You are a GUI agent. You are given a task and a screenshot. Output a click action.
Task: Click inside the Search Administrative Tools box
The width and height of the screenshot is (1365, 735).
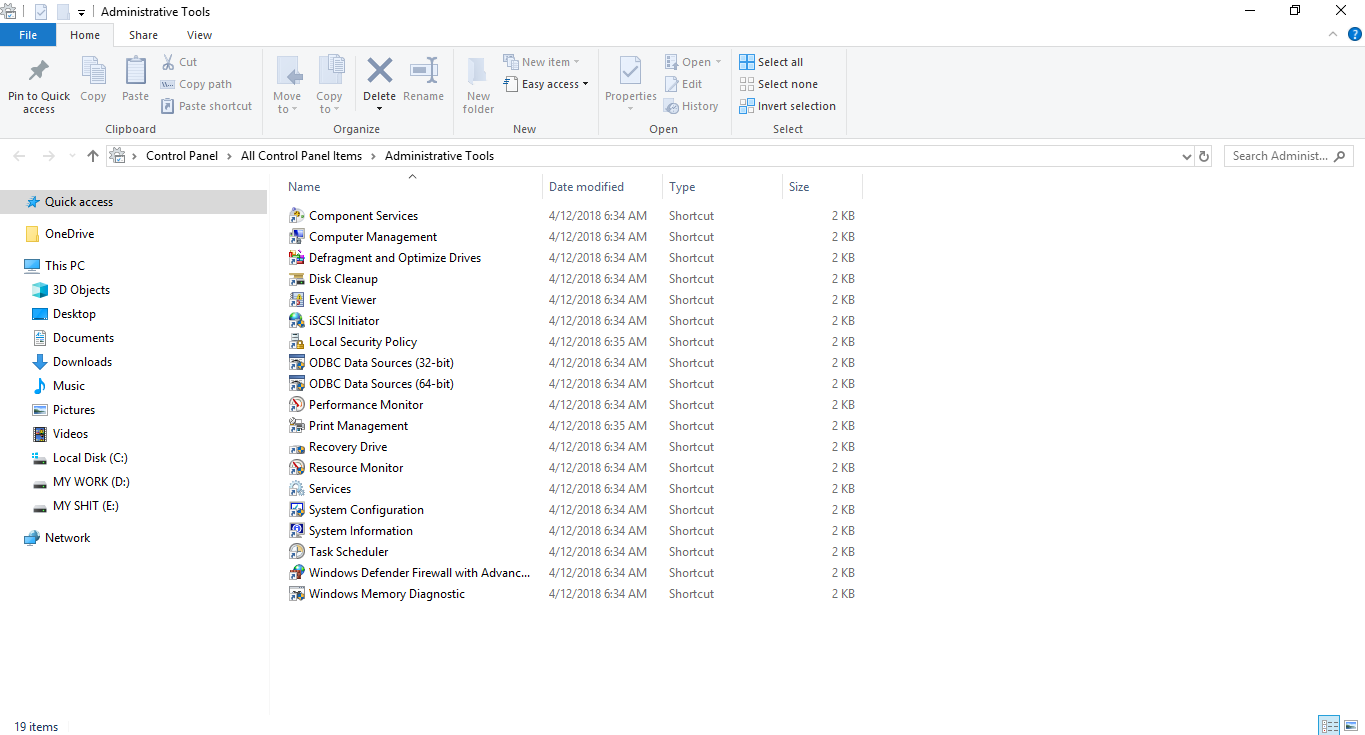click(x=1289, y=156)
